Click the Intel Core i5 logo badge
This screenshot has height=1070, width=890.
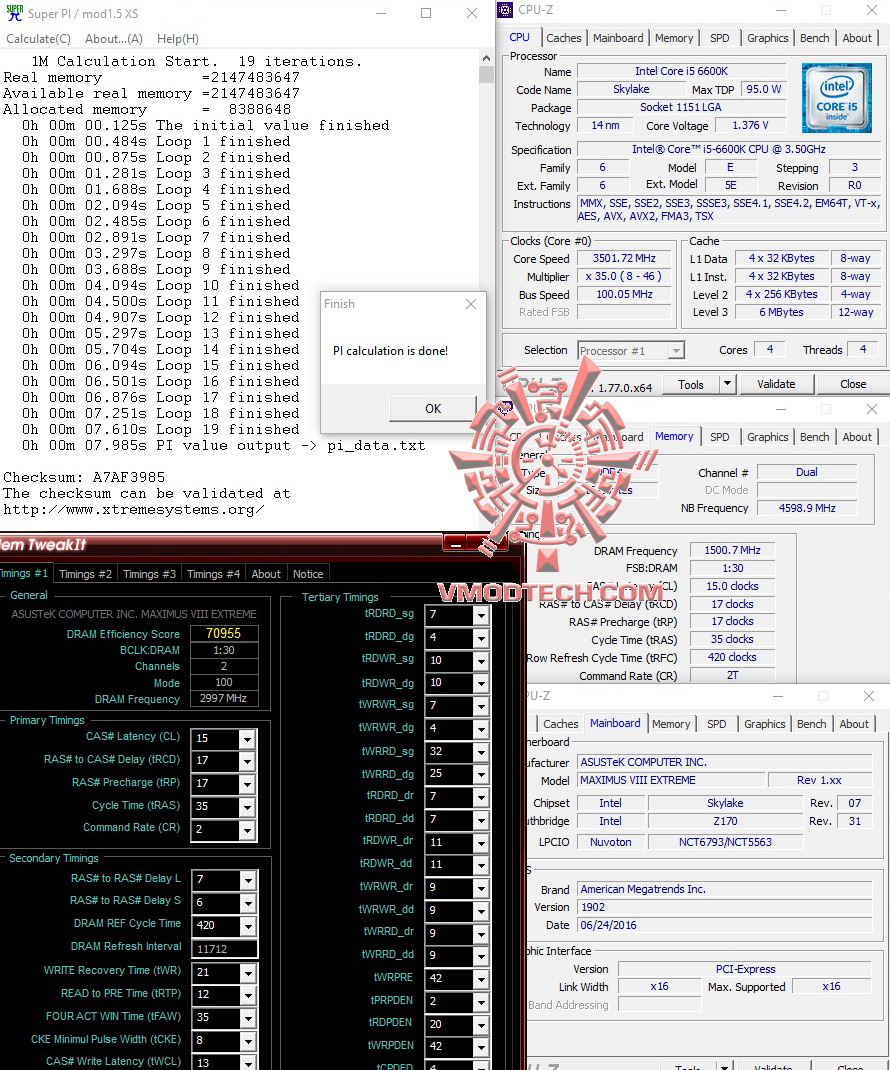pyautogui.click(x=836, y=98)
